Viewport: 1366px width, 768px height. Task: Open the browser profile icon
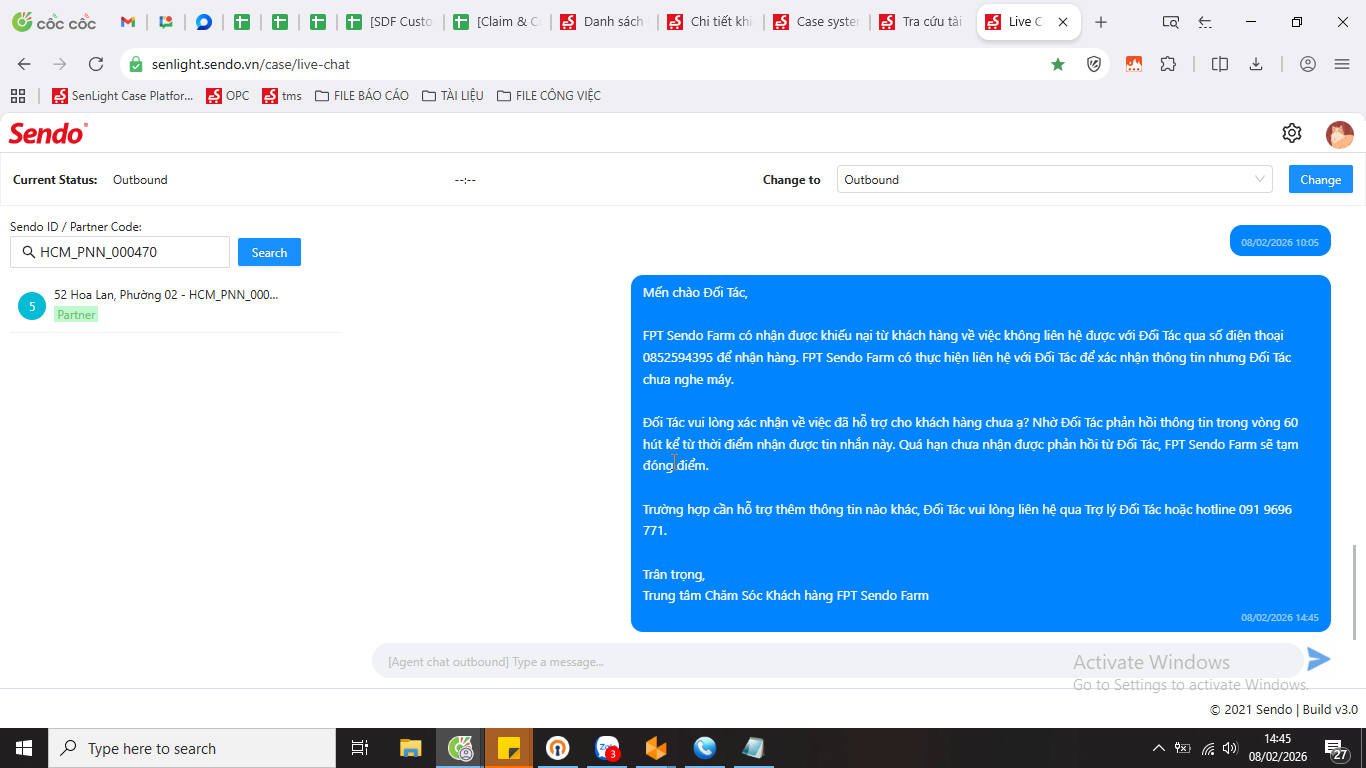pos(1308,64)
